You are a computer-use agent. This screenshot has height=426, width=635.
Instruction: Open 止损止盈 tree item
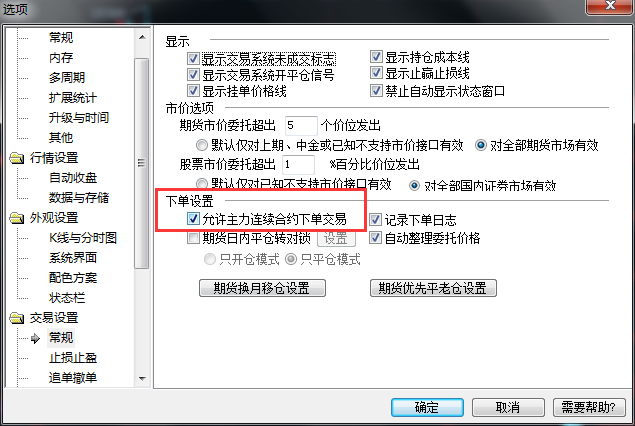[x=73, y=358]
